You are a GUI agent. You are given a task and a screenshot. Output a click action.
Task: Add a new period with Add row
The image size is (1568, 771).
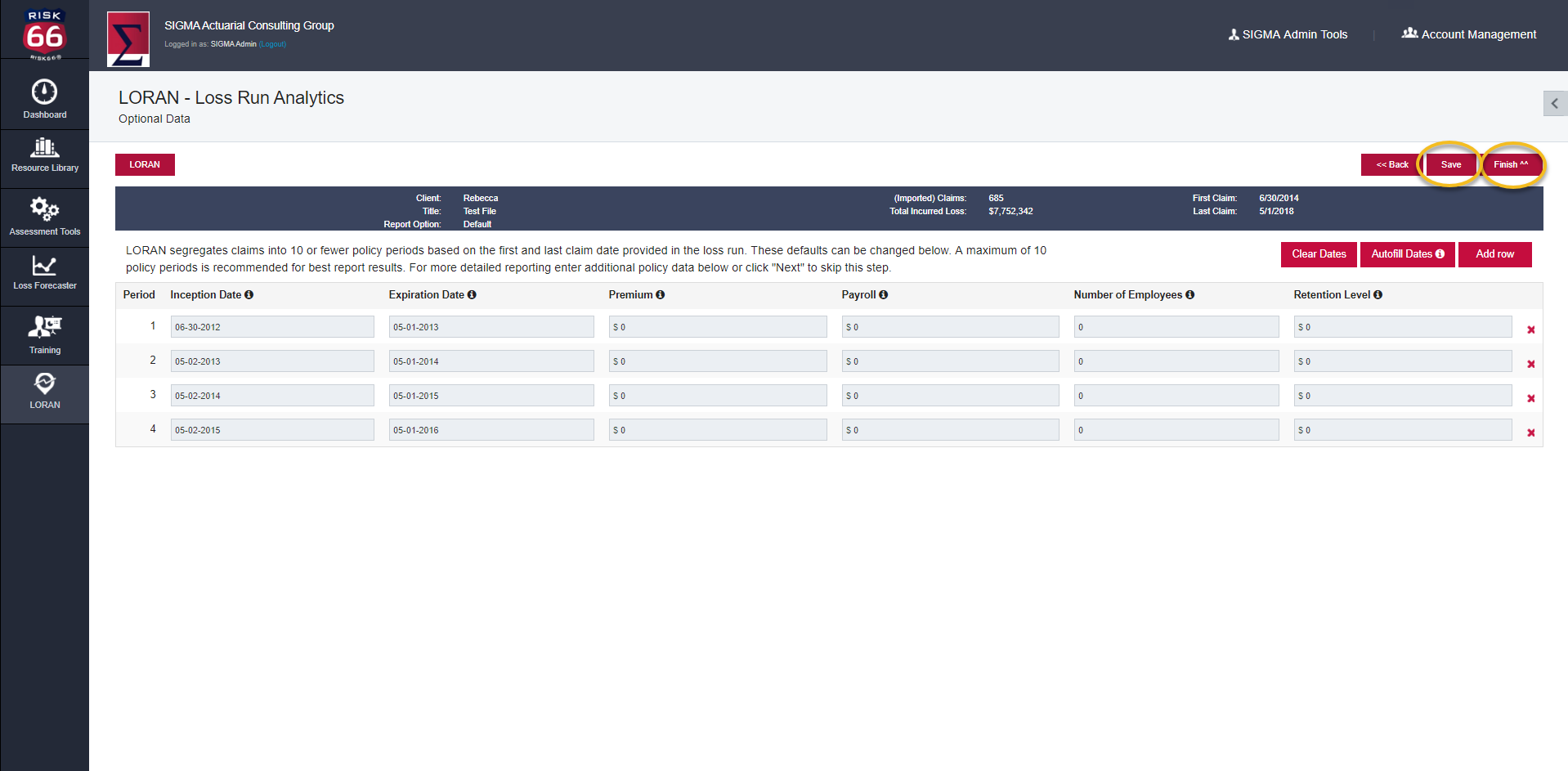point(1494,254)
